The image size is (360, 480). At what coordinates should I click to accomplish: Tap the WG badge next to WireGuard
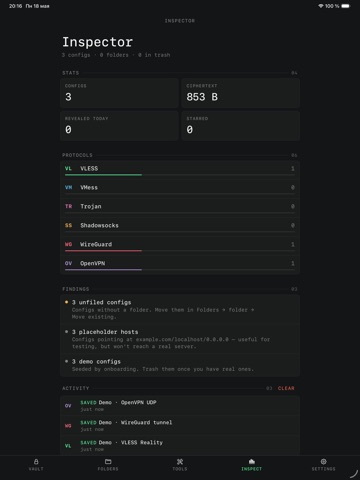point(68,245)
